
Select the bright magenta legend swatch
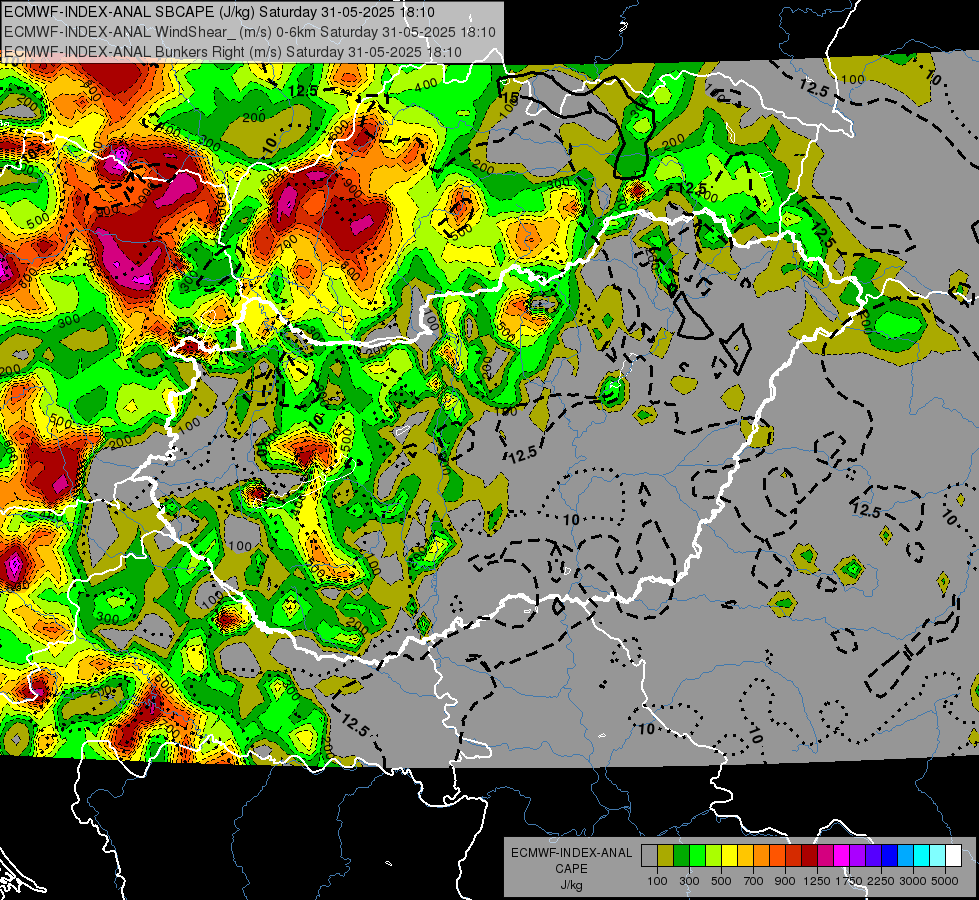[842, 855]
